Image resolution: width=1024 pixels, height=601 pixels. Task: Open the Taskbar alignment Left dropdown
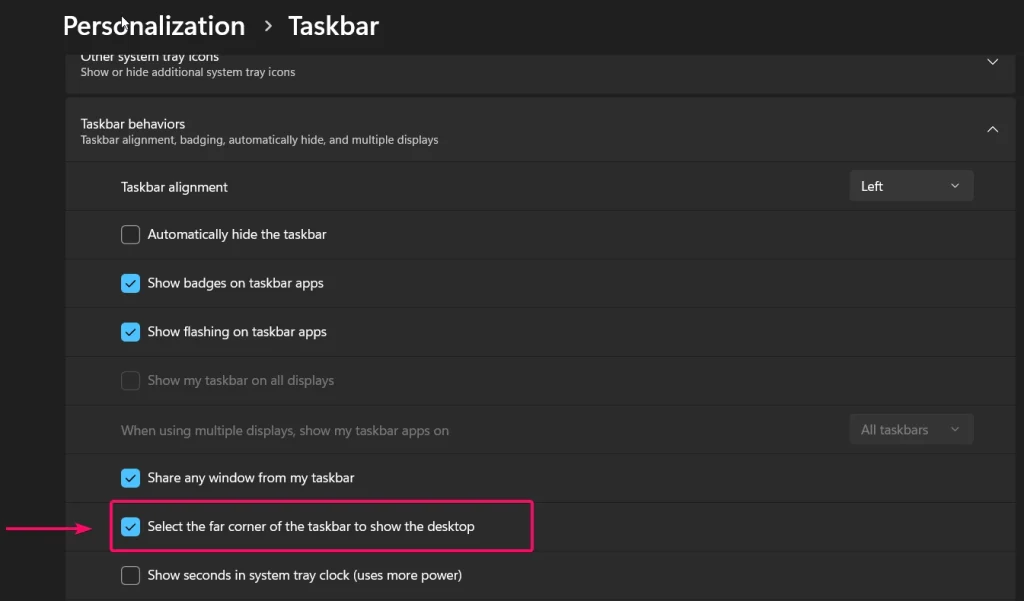(911, 186)
